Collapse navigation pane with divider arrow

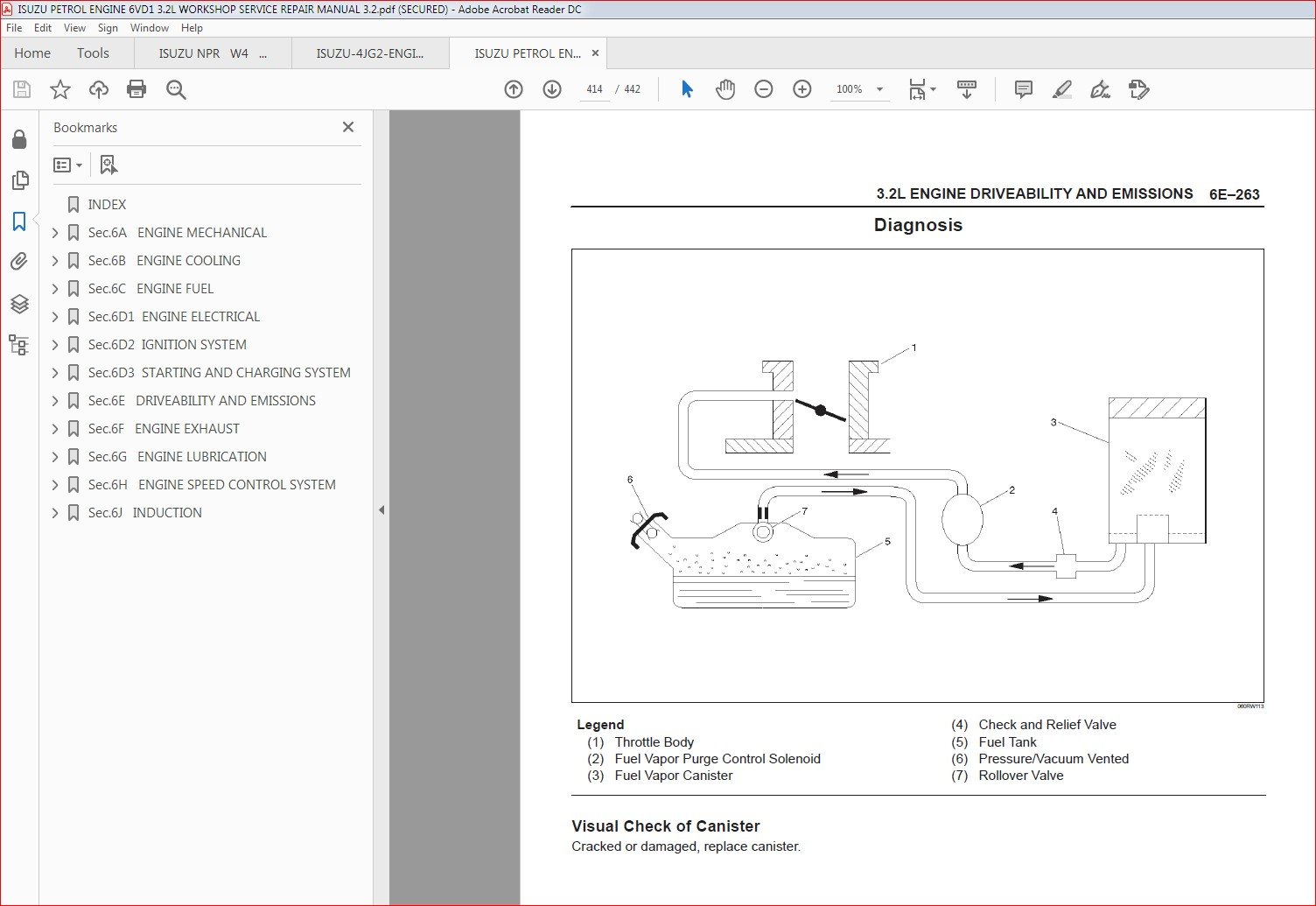pos(381,509)
